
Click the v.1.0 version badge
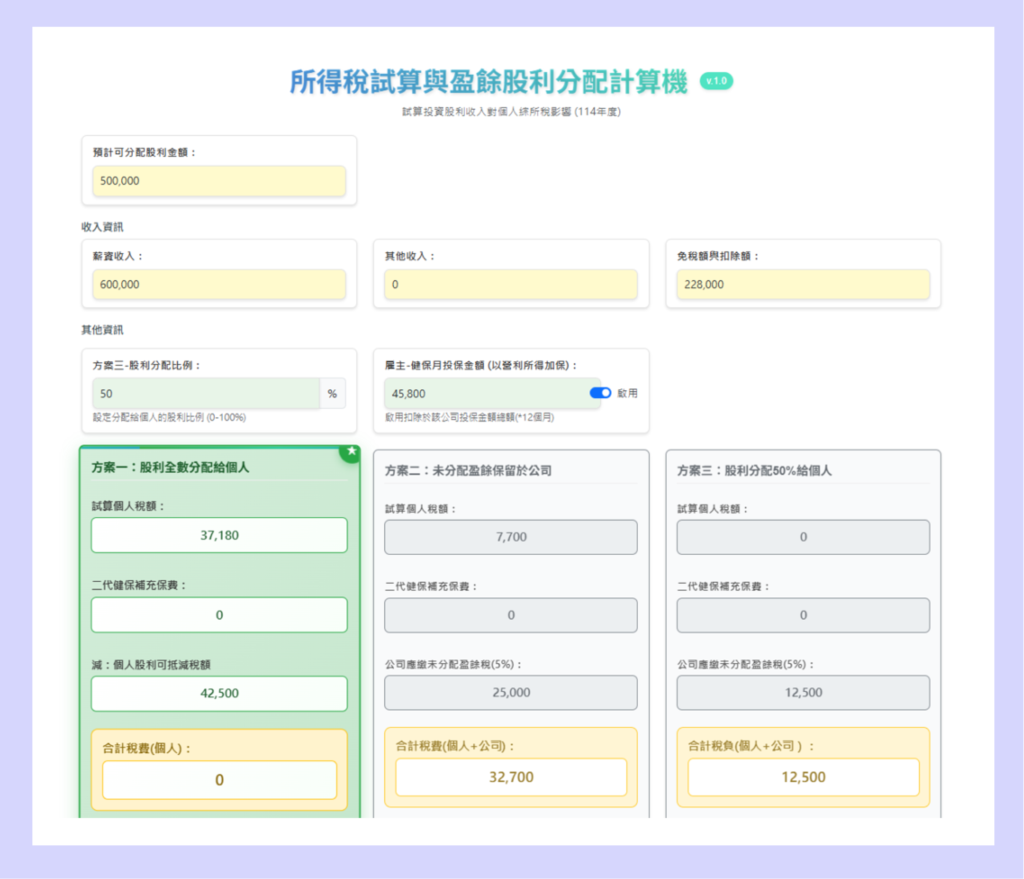coord(716,81)
